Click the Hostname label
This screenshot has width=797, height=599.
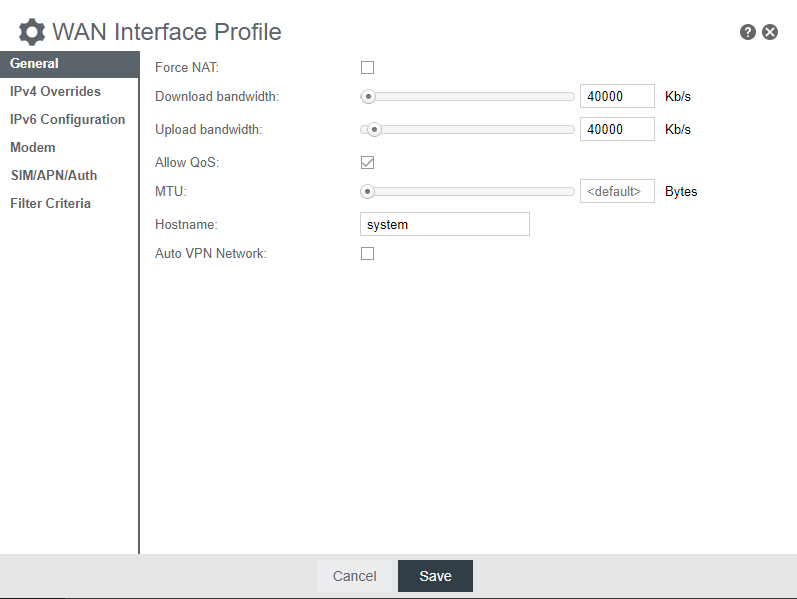[186, 224]
